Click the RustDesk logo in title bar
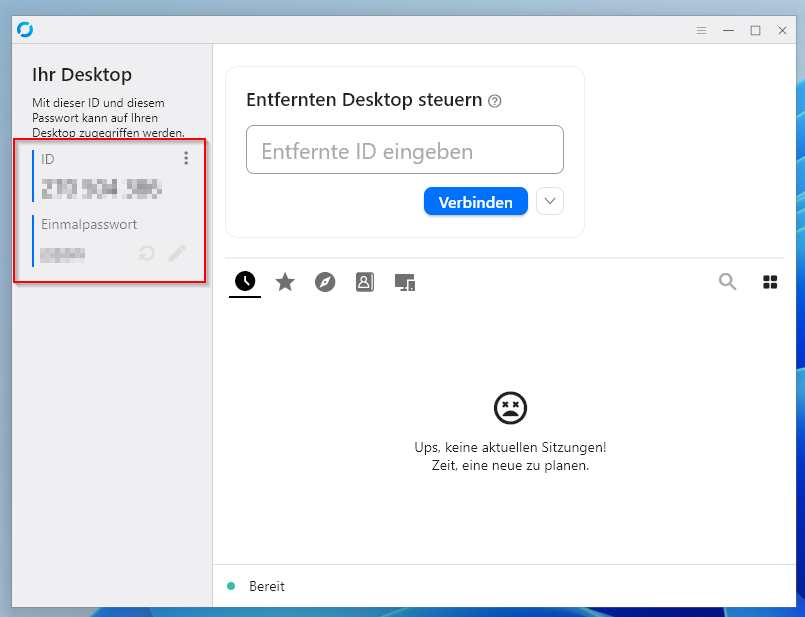 (24, 29)
